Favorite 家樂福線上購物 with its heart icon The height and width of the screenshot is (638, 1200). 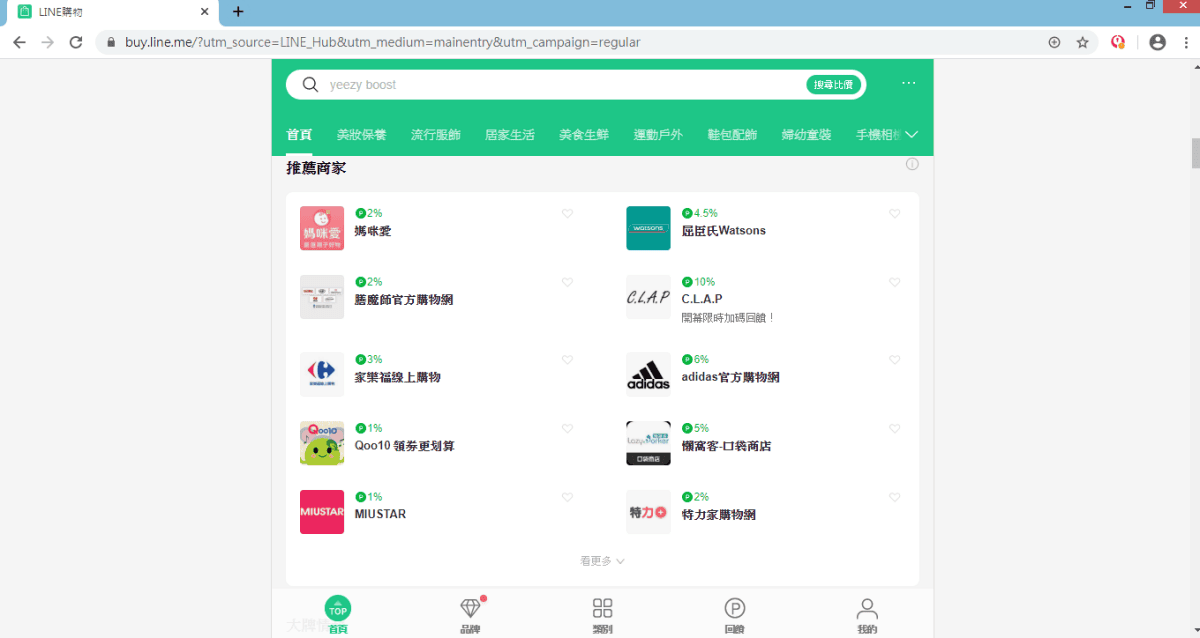pyautogui.click(x=568, y=360)
